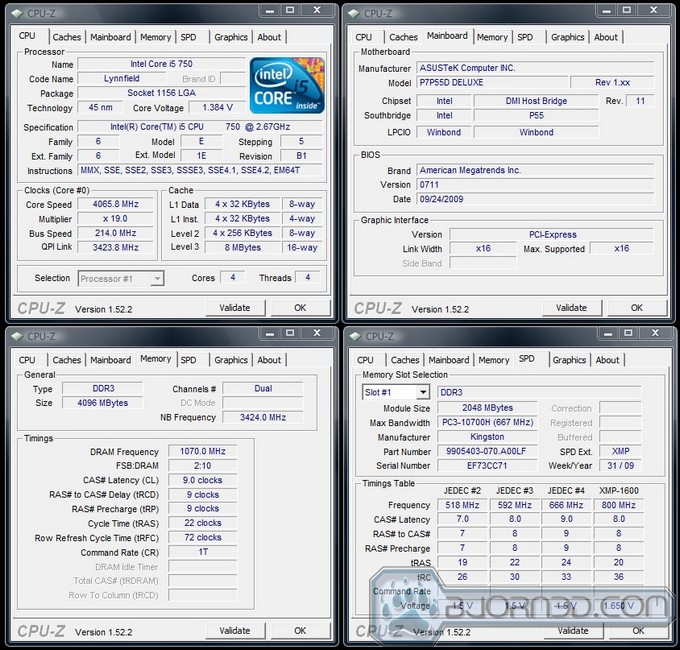Choose Memory tab in the SPD window
This screenshot has width=680, height=650.
[x=494, y=360]
